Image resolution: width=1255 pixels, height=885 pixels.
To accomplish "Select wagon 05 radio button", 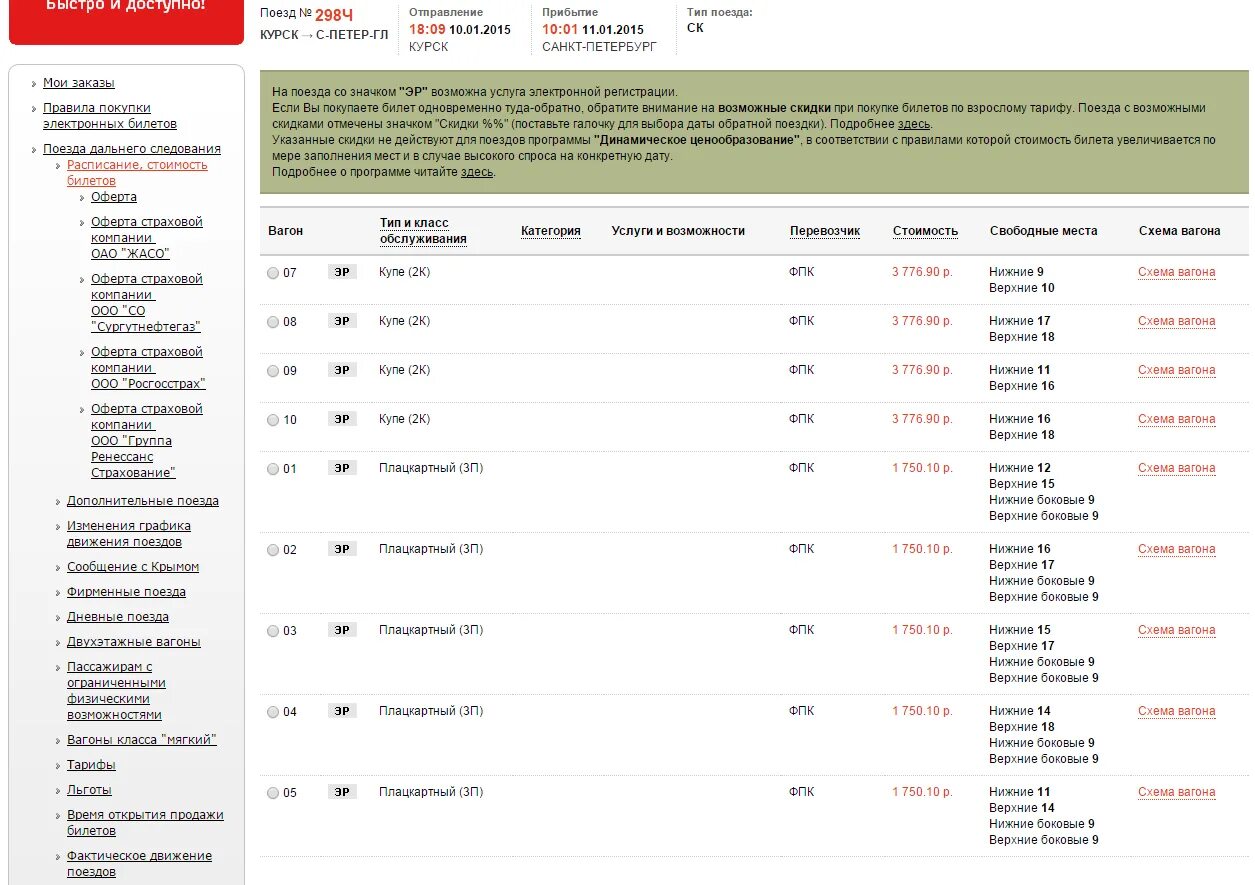I will pyautogui.click(x=273, y=793).
